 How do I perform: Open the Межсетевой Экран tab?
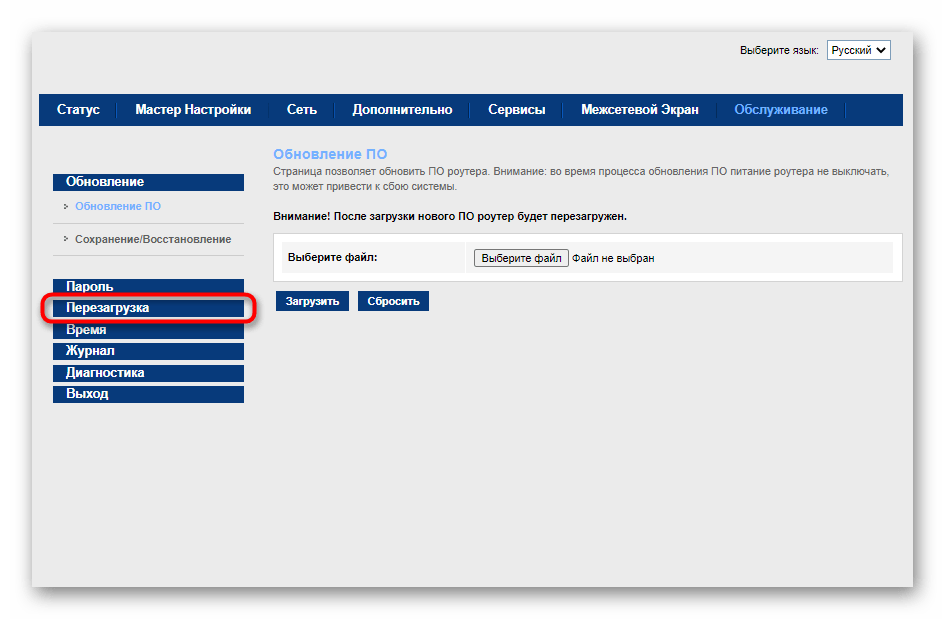[x=640, y=110]
